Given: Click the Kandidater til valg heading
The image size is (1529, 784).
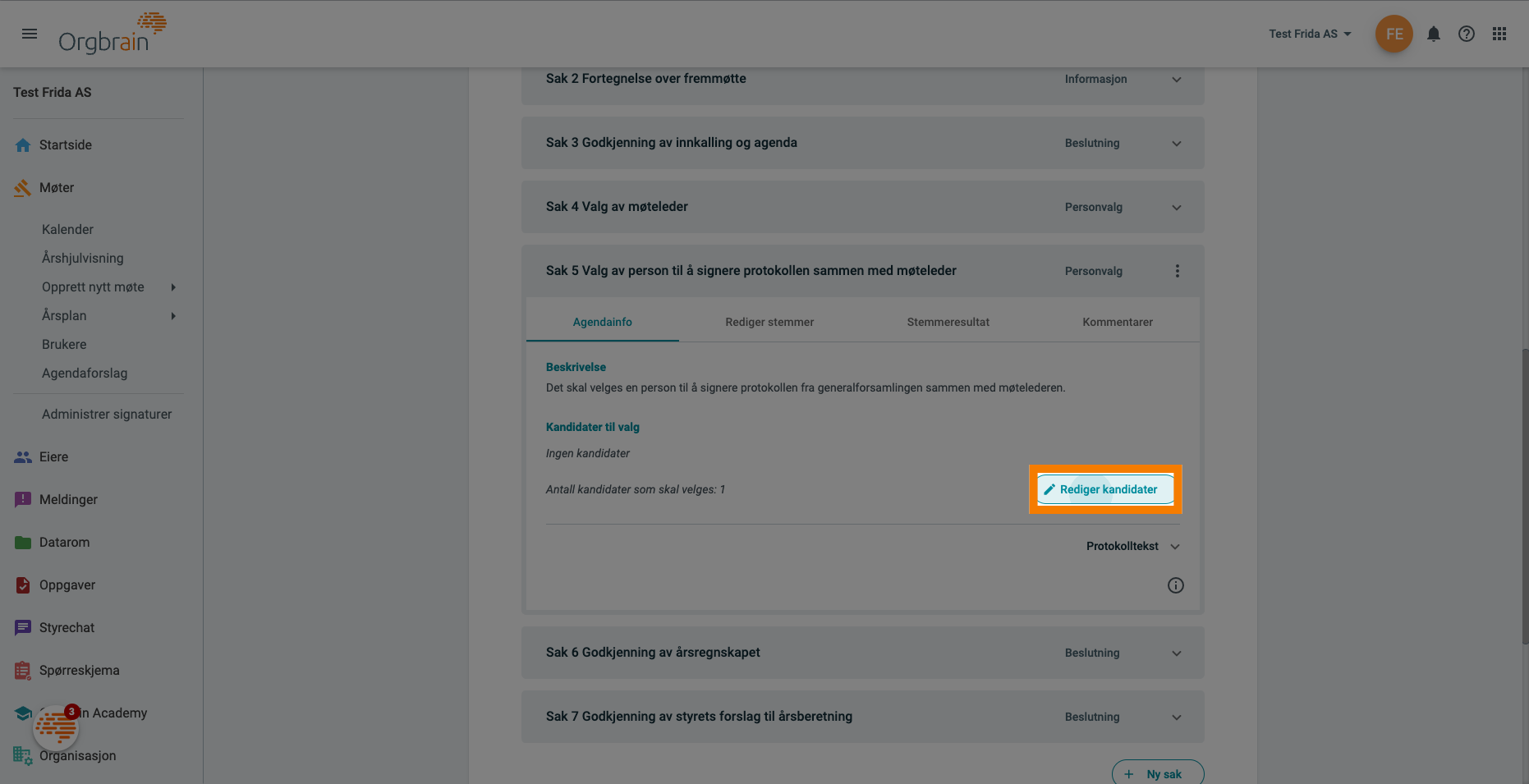Looking at the screenshot, I should [592, 427].
